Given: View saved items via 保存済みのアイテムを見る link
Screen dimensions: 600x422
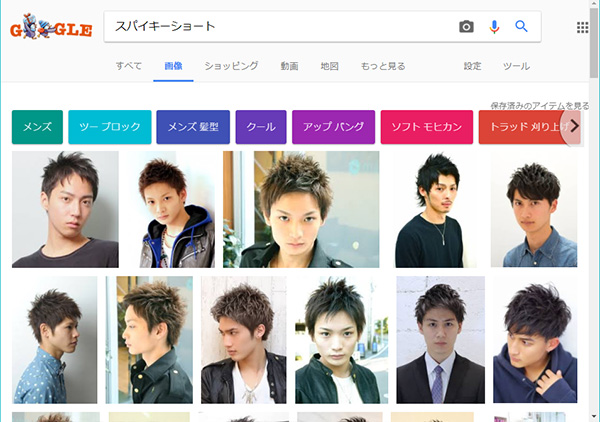Looking at the screenshot, I should click(x=539, y=105).
